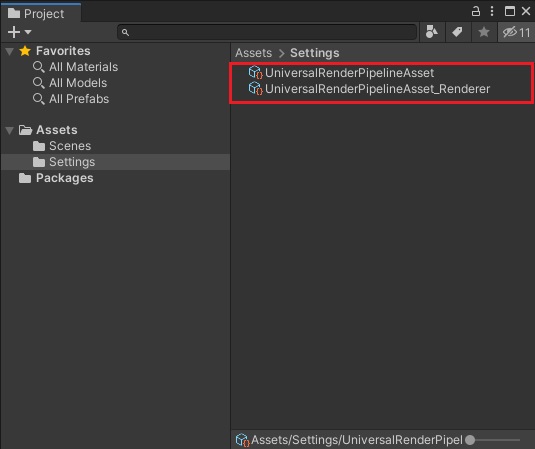Collapse the Favorites section triangle
535x449 pixels.
click(10, 52)
